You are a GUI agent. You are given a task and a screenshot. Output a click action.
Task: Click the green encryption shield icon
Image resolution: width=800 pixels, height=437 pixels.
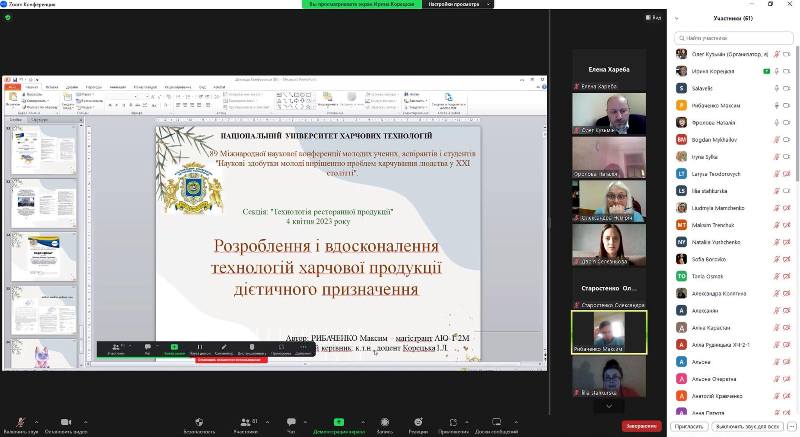(8, 17)
